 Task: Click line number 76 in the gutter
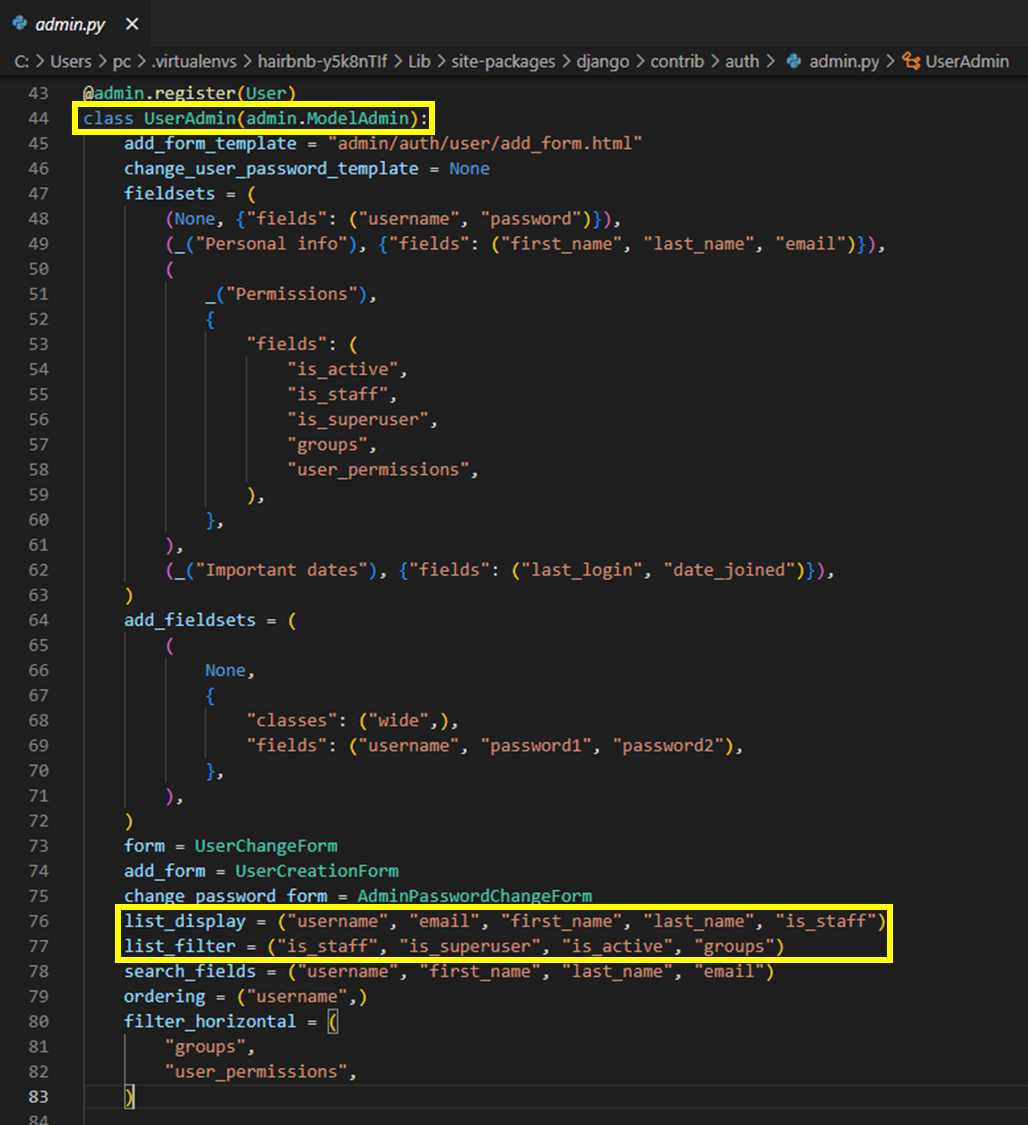click(x=39, y=921)
